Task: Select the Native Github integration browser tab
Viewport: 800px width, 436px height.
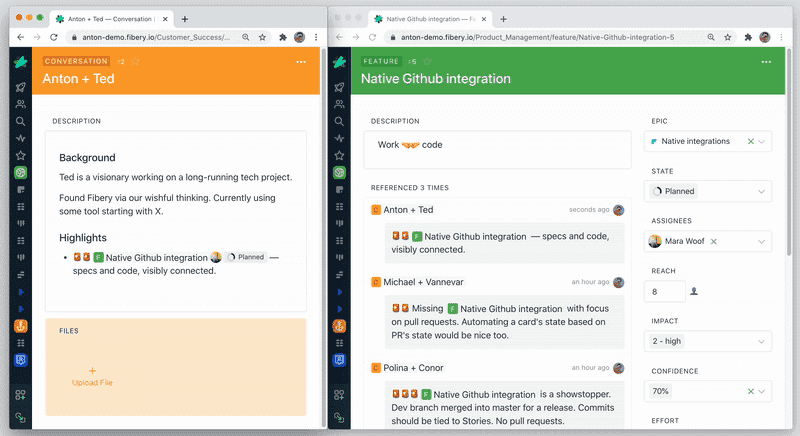Action: coord(431,19)
